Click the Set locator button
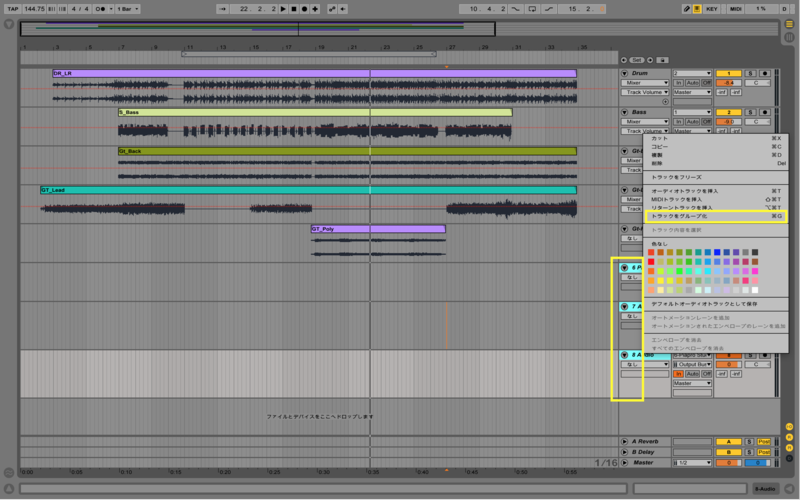 [x=637, y=60]
